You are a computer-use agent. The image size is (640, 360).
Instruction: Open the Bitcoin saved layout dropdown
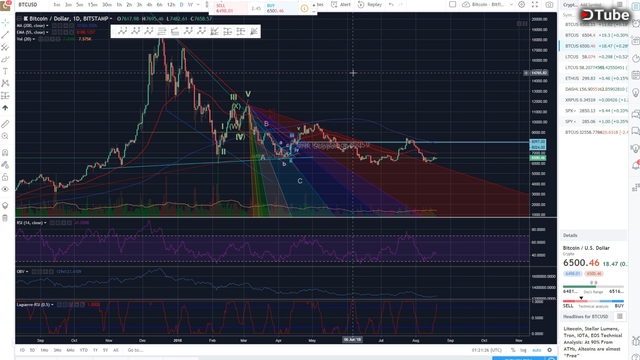(x=487, y=4)
